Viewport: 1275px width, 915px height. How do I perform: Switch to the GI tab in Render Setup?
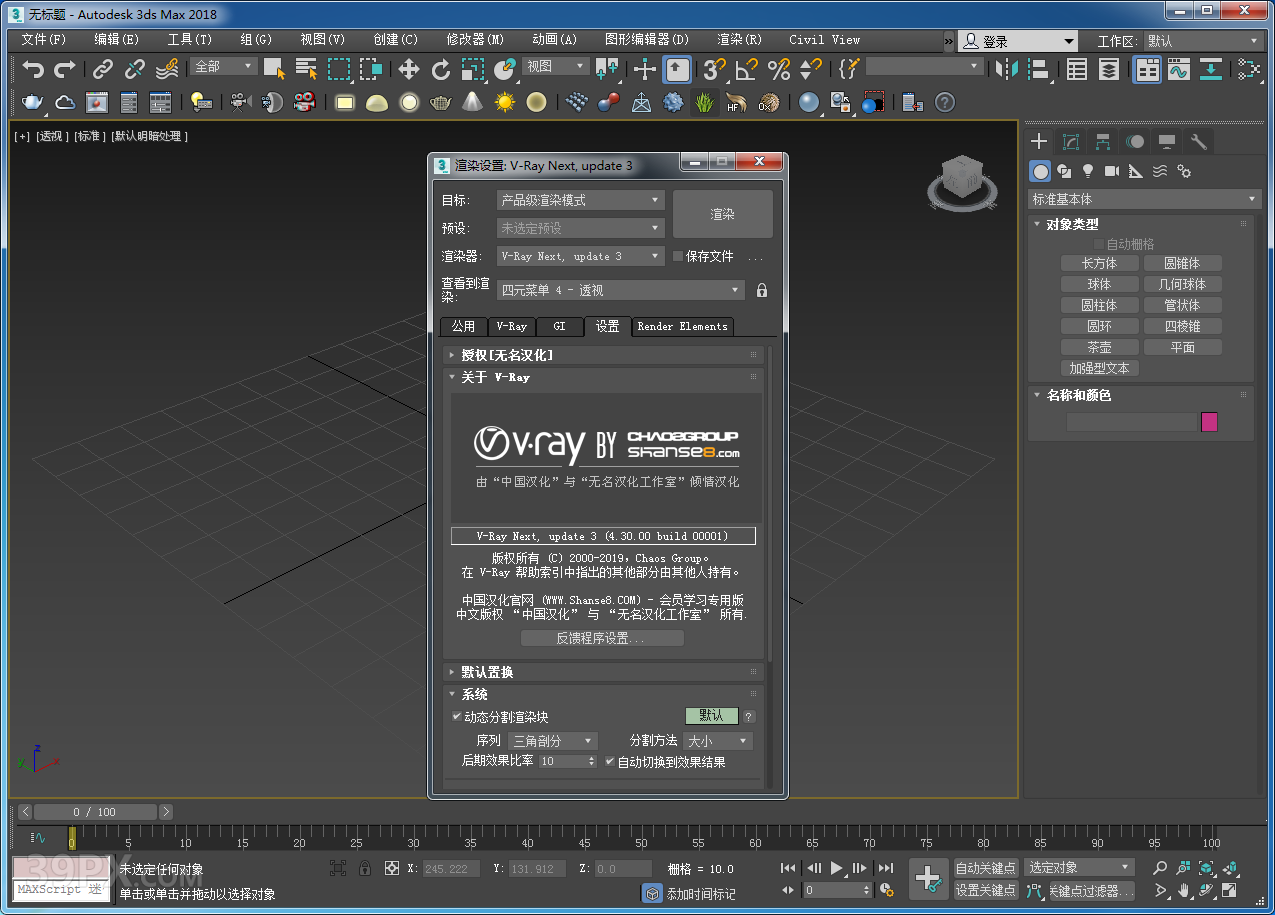pos(560,326)
